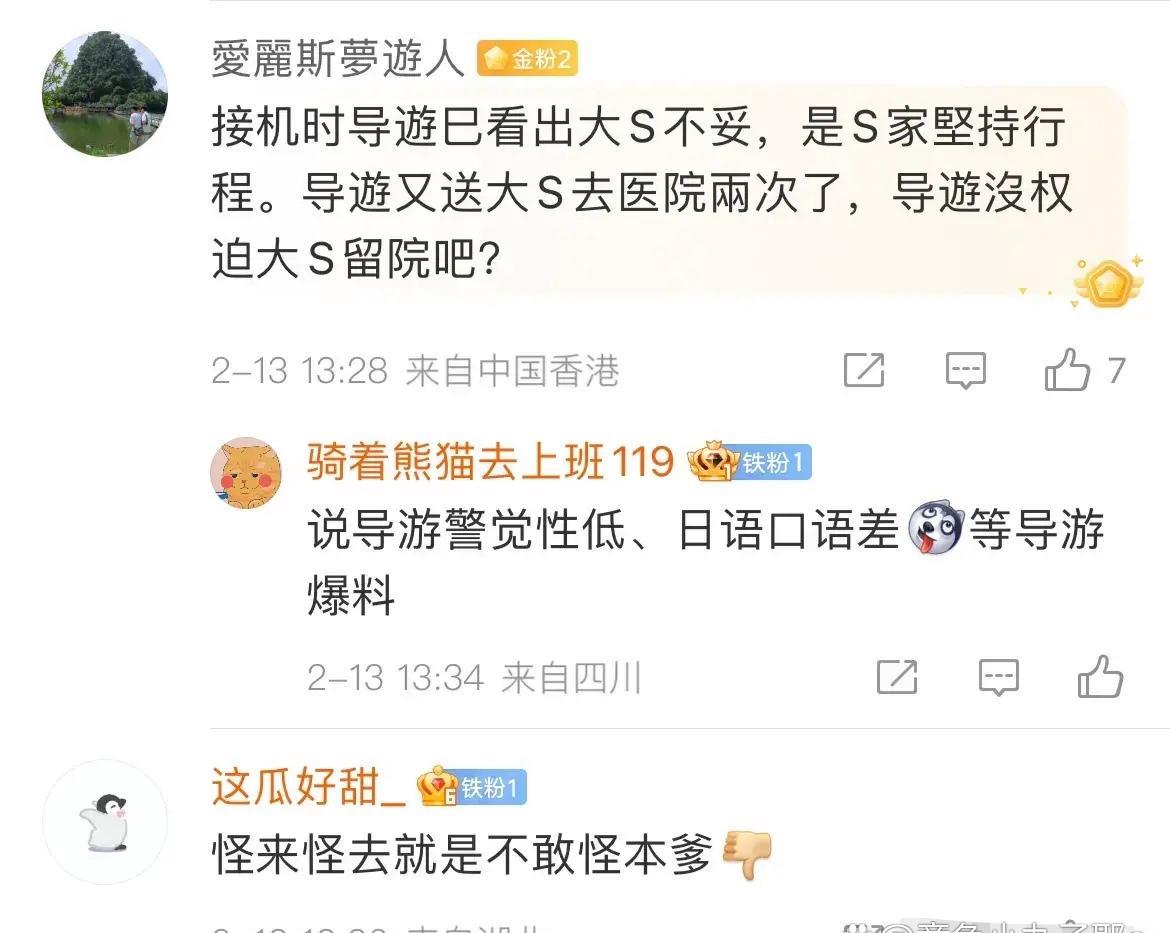Open the 金粉2 badge
This screenshot has height=933, width=1170.
tap(528, 58)
